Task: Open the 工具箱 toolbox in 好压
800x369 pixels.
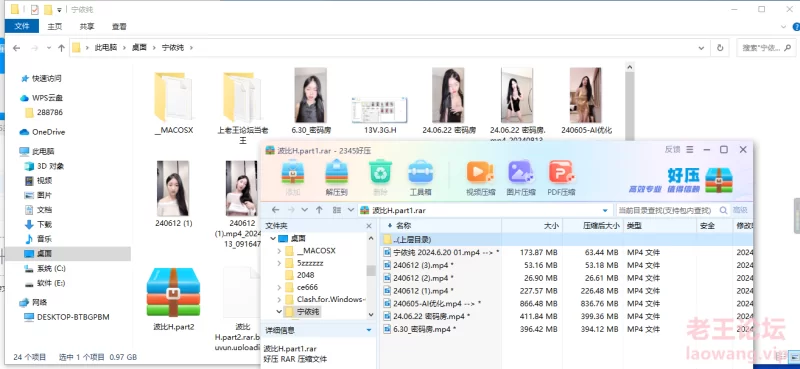Action: [420, 177]
